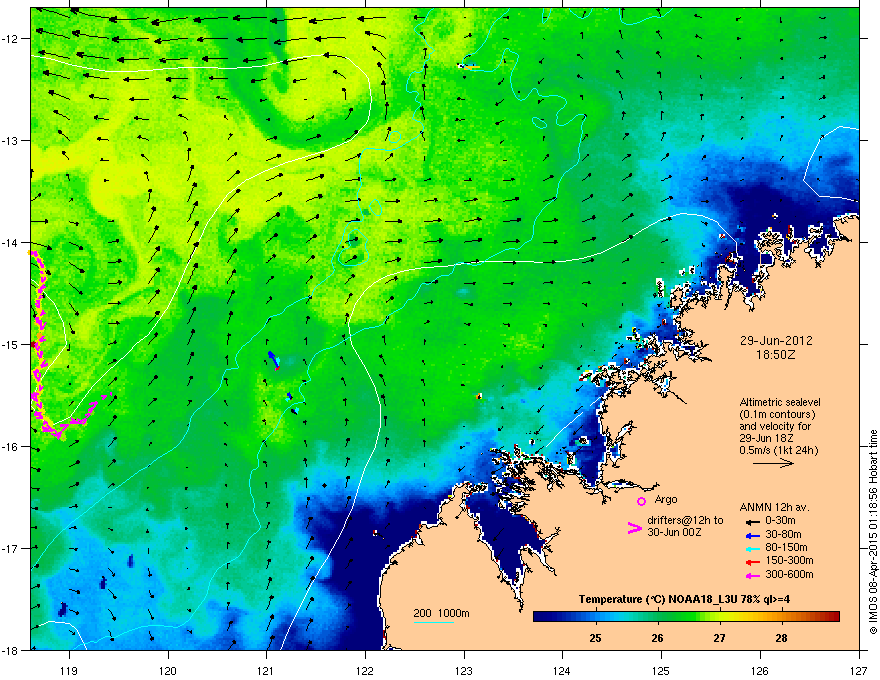The height and width of the screenshot is (680, 880).
Task: Click the '30-Jun 00Z' label
Action: coord(675,532)
